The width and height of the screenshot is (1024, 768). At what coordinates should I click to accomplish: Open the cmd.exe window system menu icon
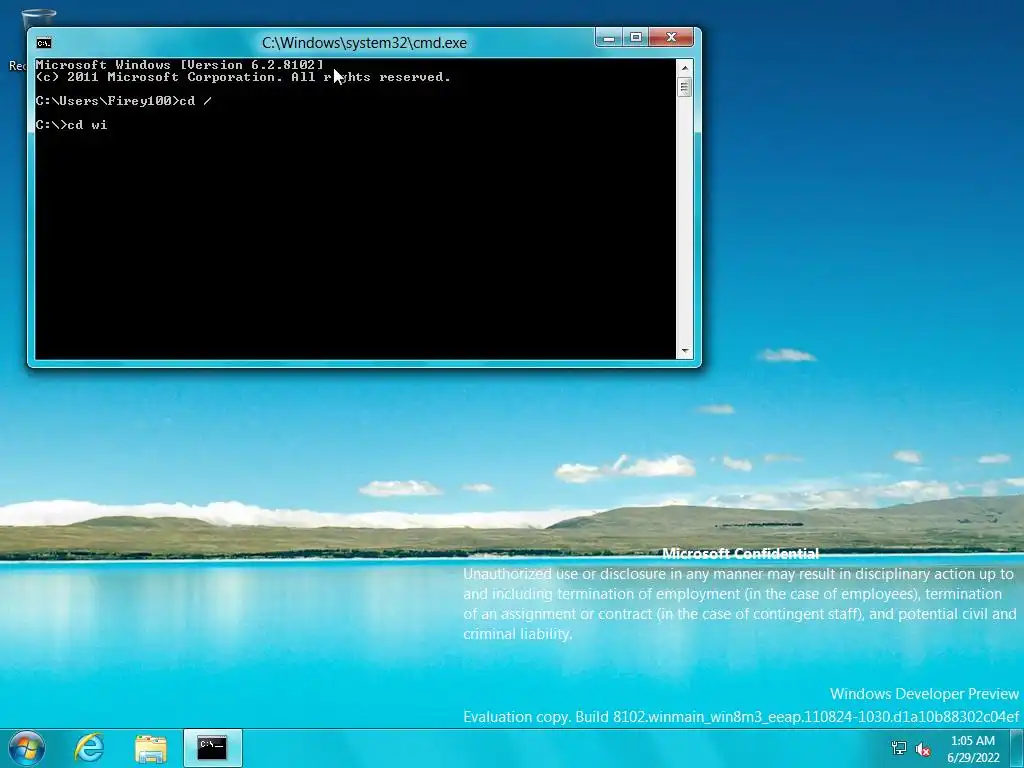point(44,43)
